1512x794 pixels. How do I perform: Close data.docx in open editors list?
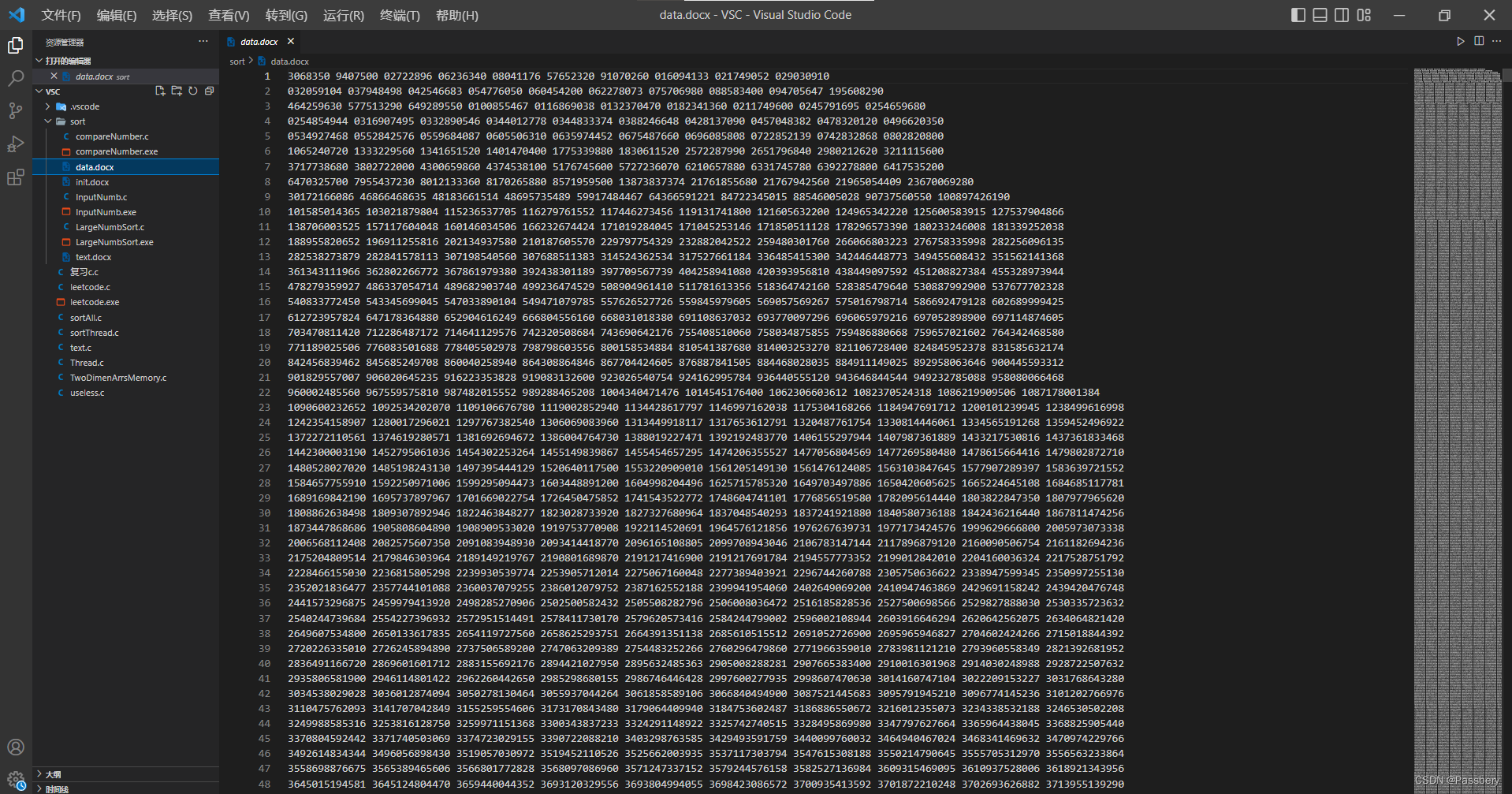[54, 76]
